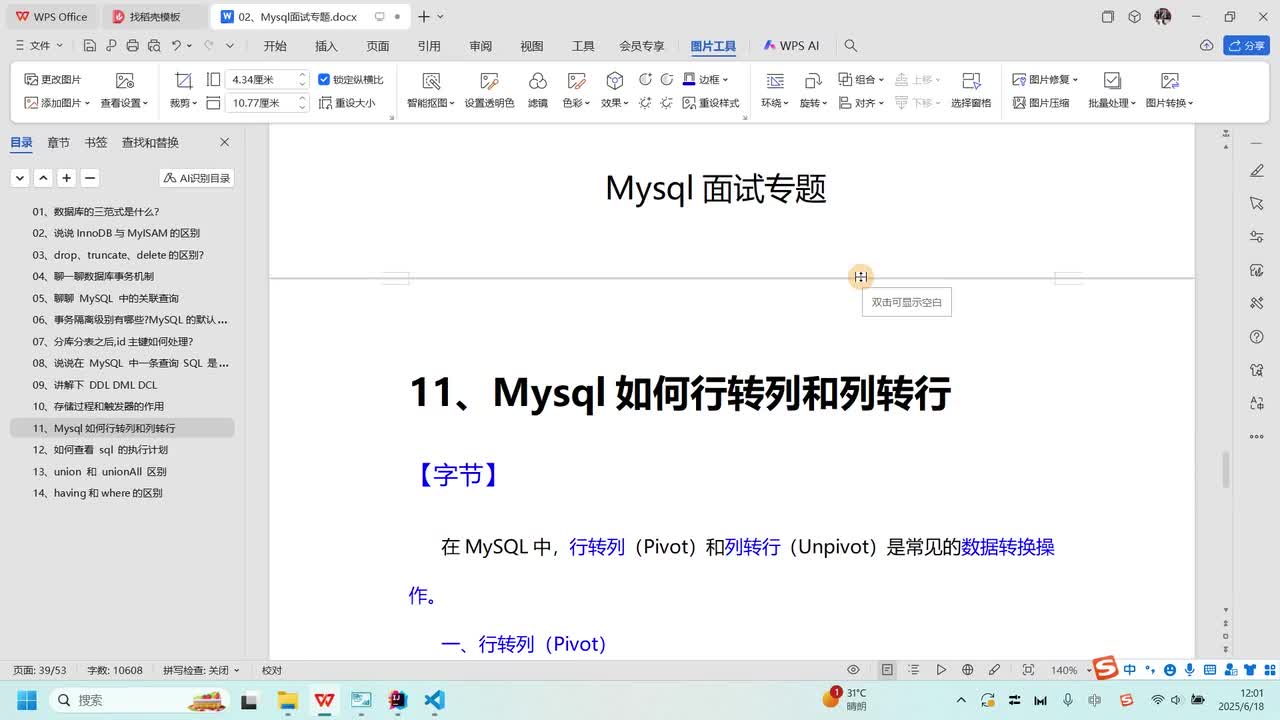The width and height of the screenshot is (1280, 720).
Task: Open the WPS AI tab
Action: (791, 46)
